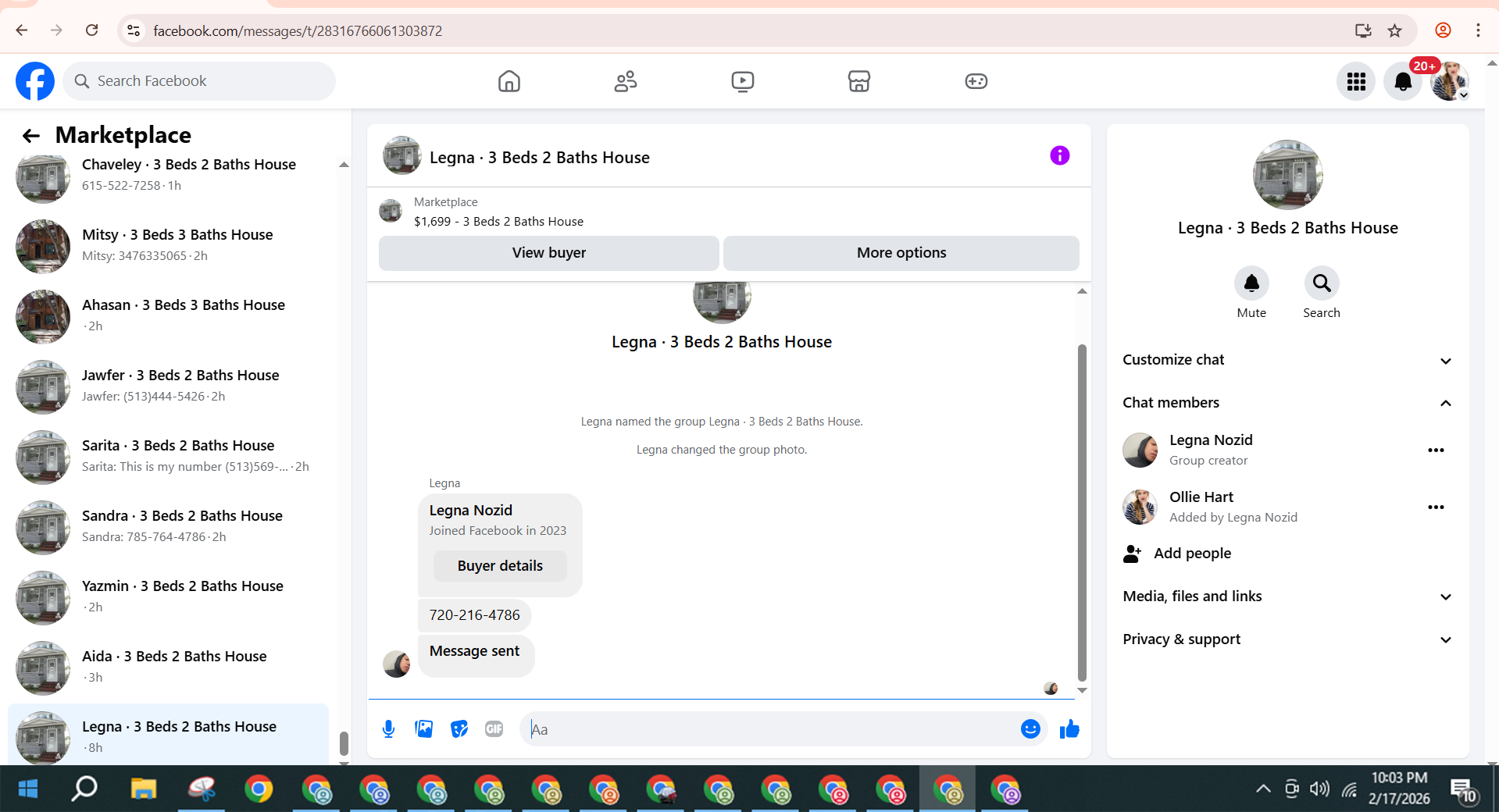This screenshot has height=812, width=1499.
Task: Search in conversation with magnifier icon
Action: 1322,283
